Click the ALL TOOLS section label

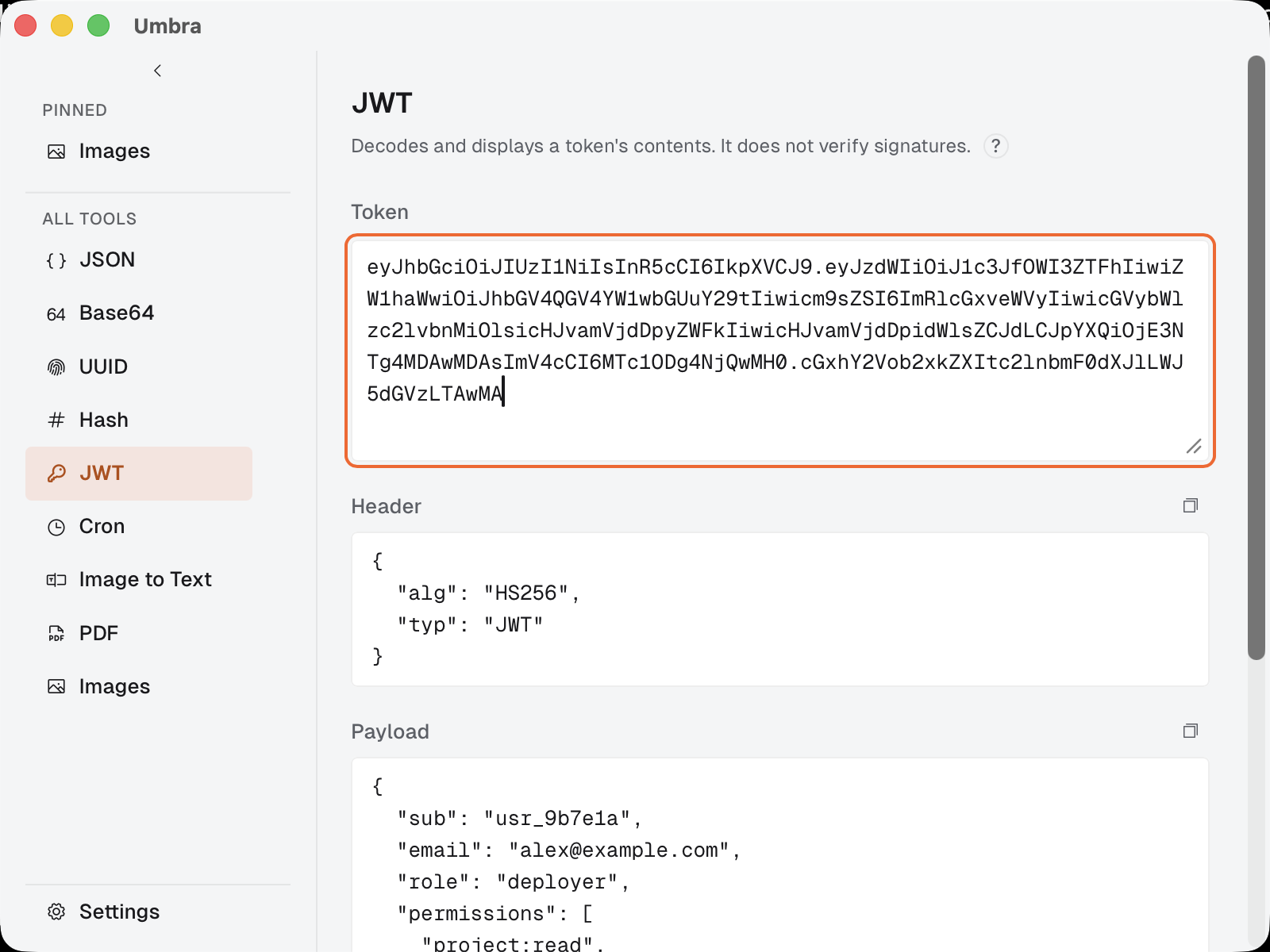90,219
